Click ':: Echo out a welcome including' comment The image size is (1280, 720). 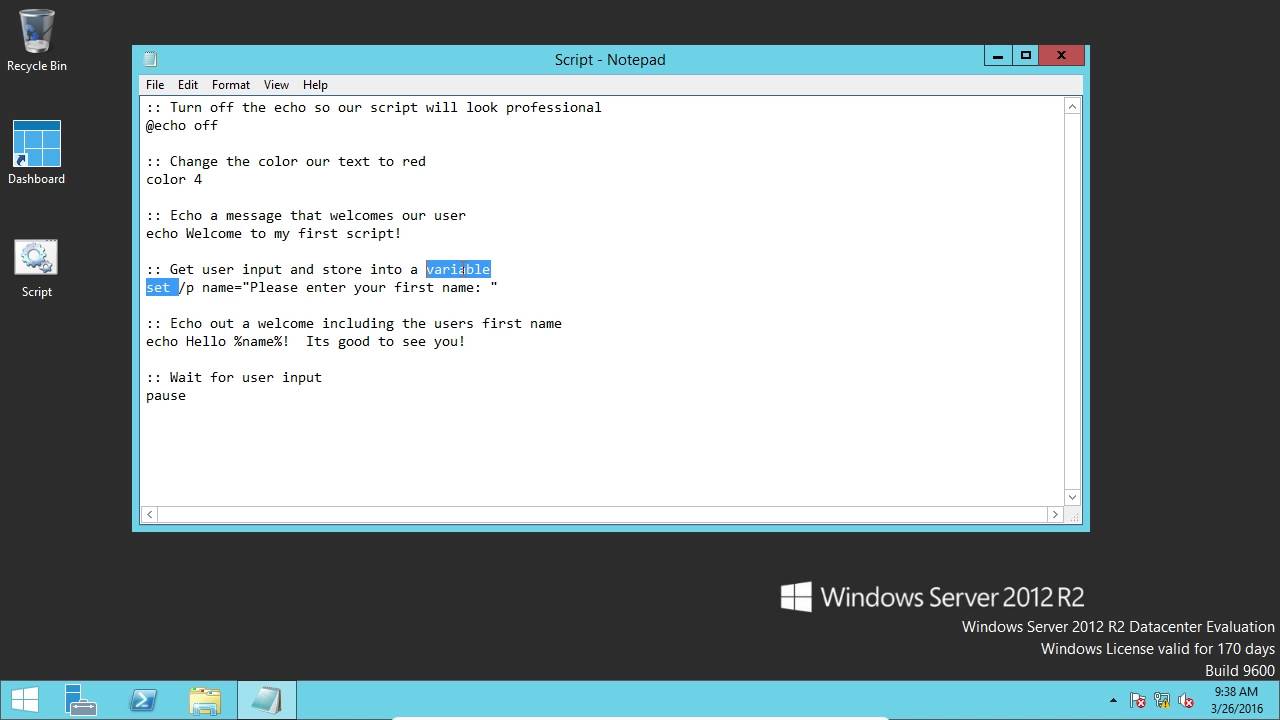click(354, 323)
